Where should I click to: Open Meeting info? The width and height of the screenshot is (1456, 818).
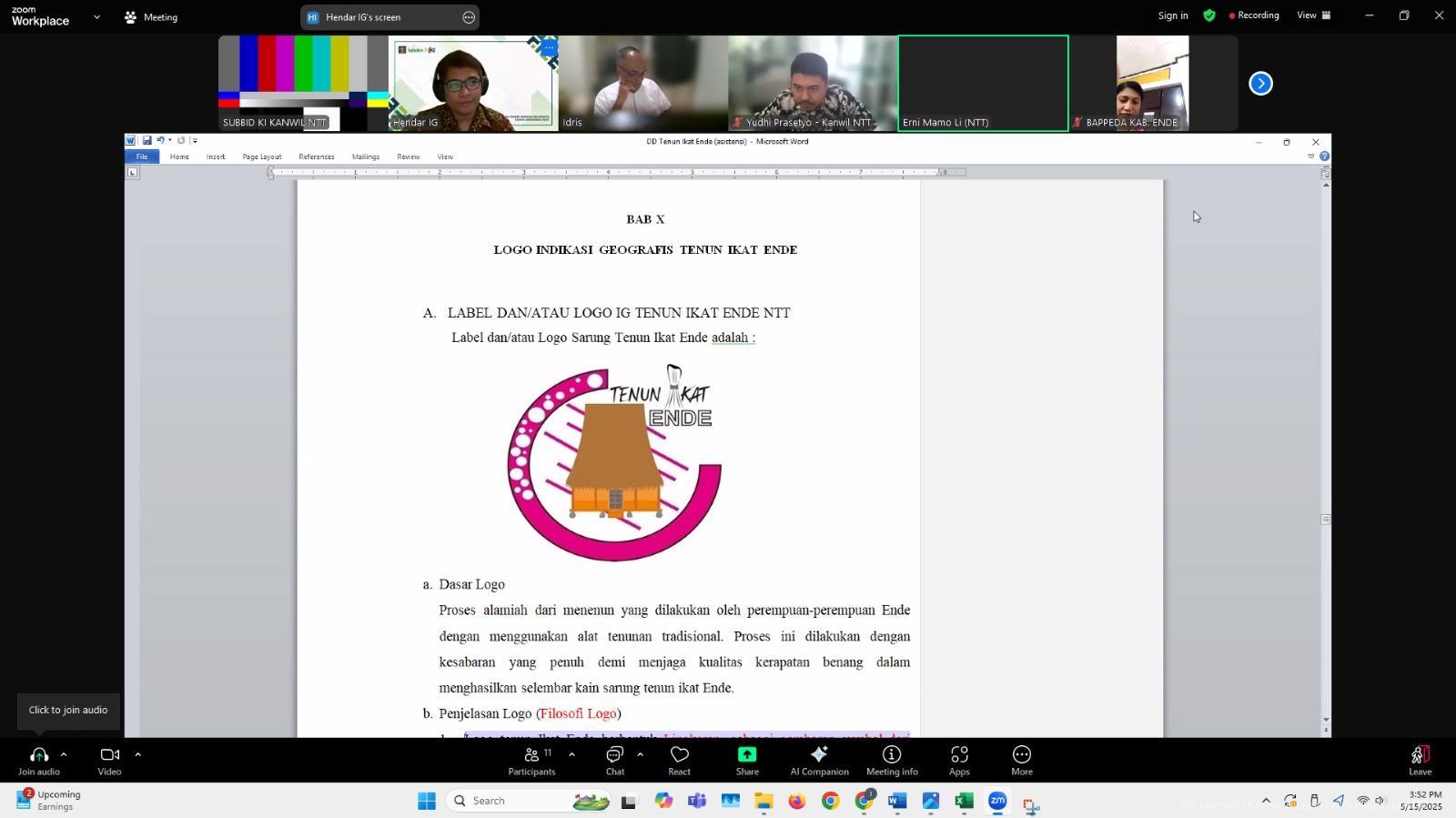click(x=892, y=761)
